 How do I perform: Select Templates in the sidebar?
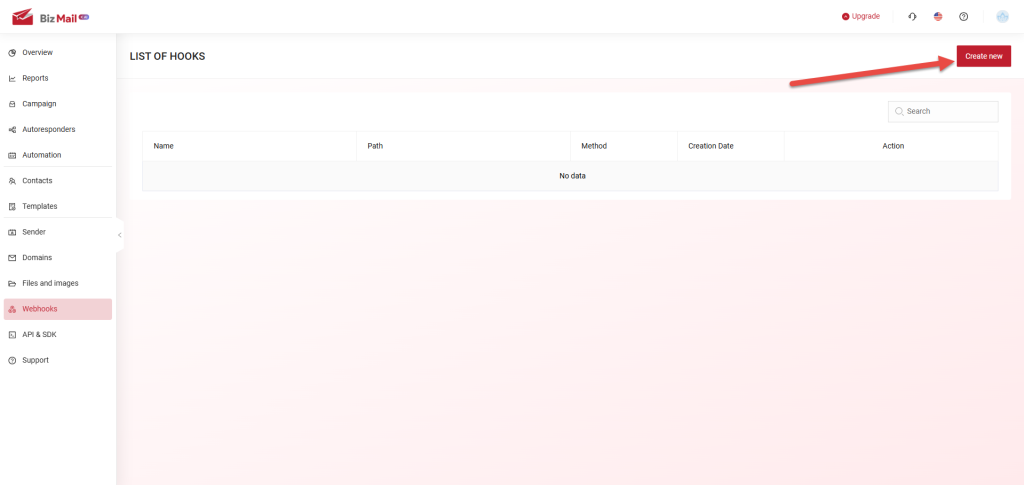coord(39,206)
